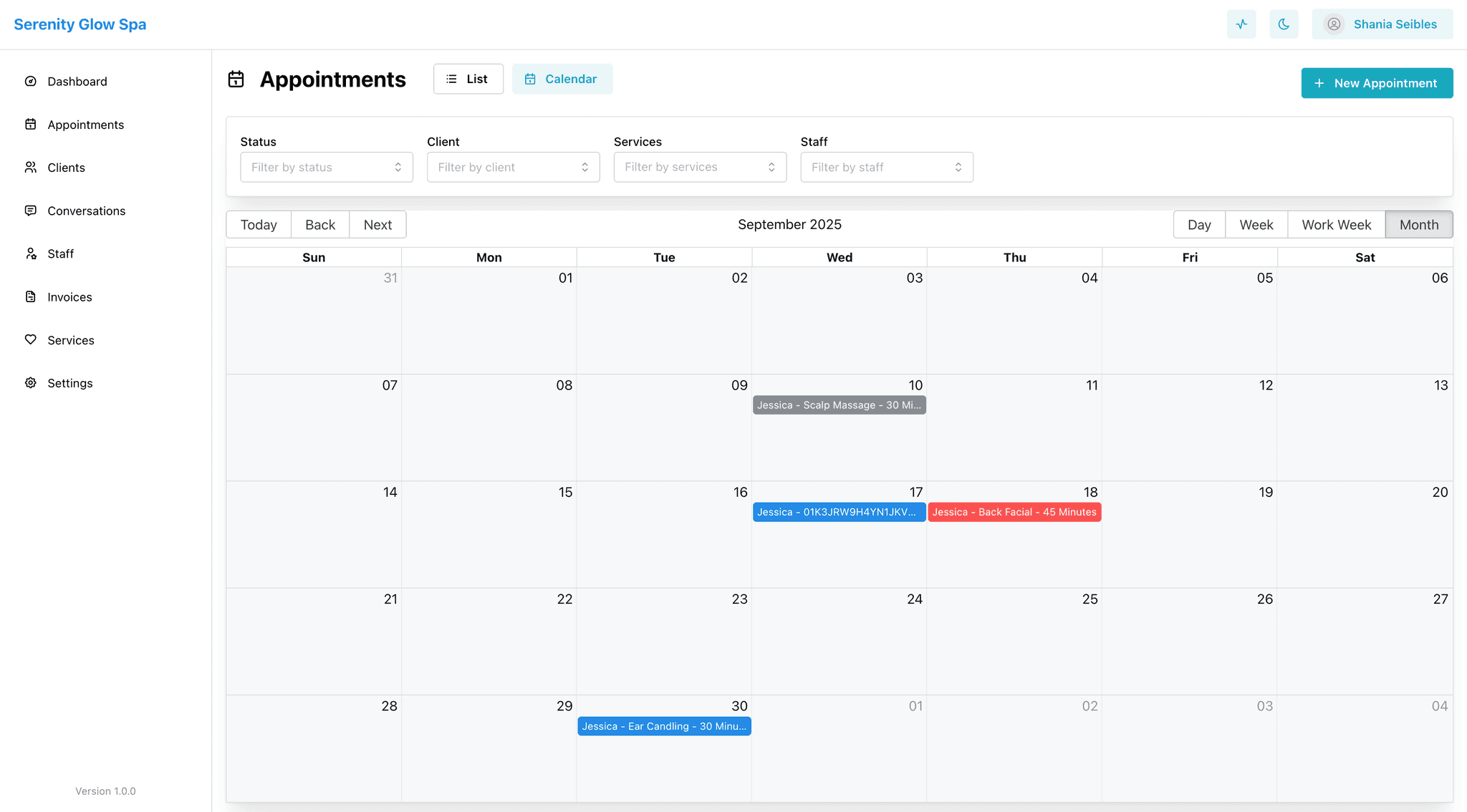Open the red Back Facial appointment
Screen dimensions: 1467x812
(x=1014, y=512)
